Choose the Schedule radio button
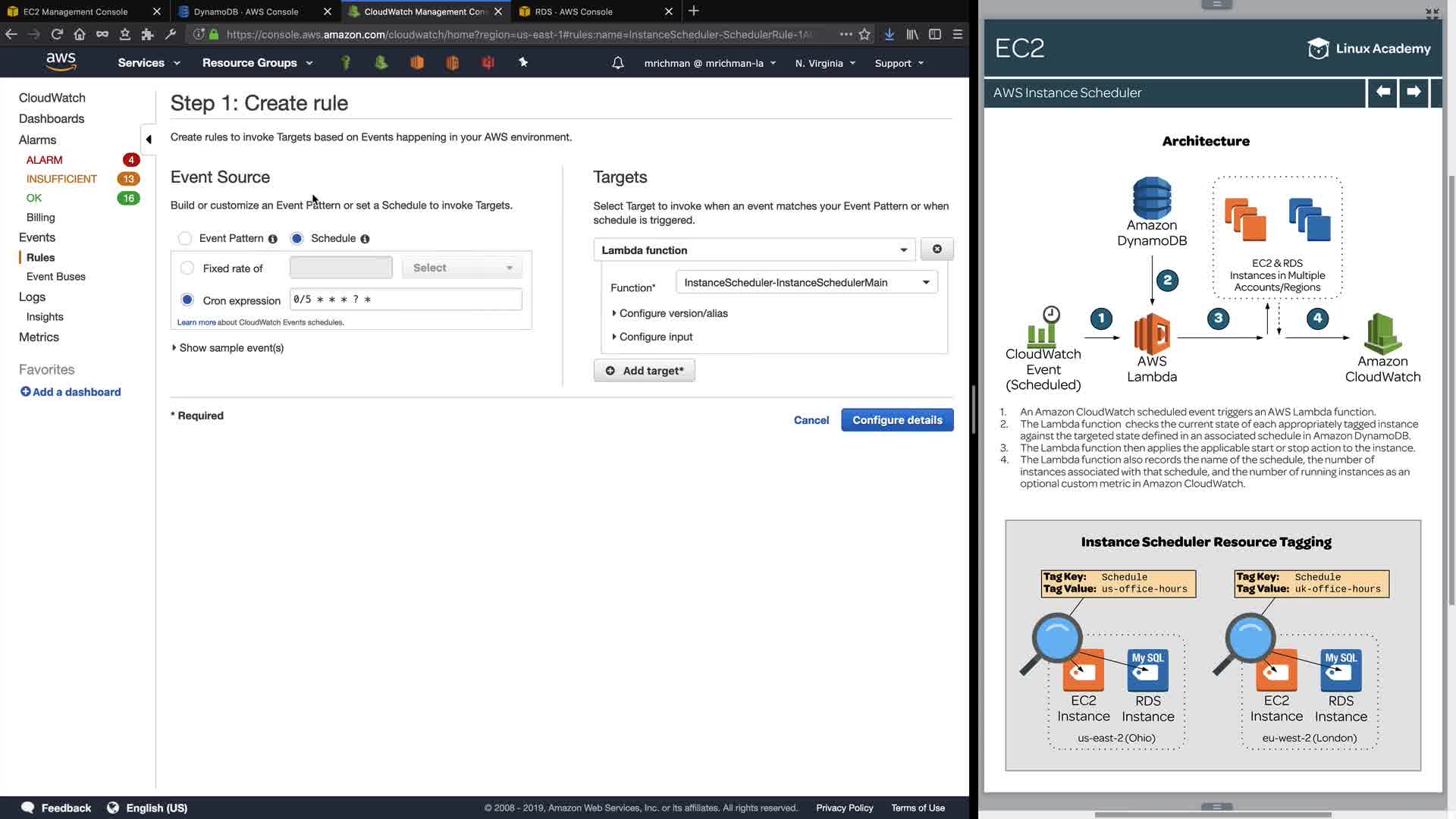The width and height of the screenshot is (1456, 819). [297, 239]
